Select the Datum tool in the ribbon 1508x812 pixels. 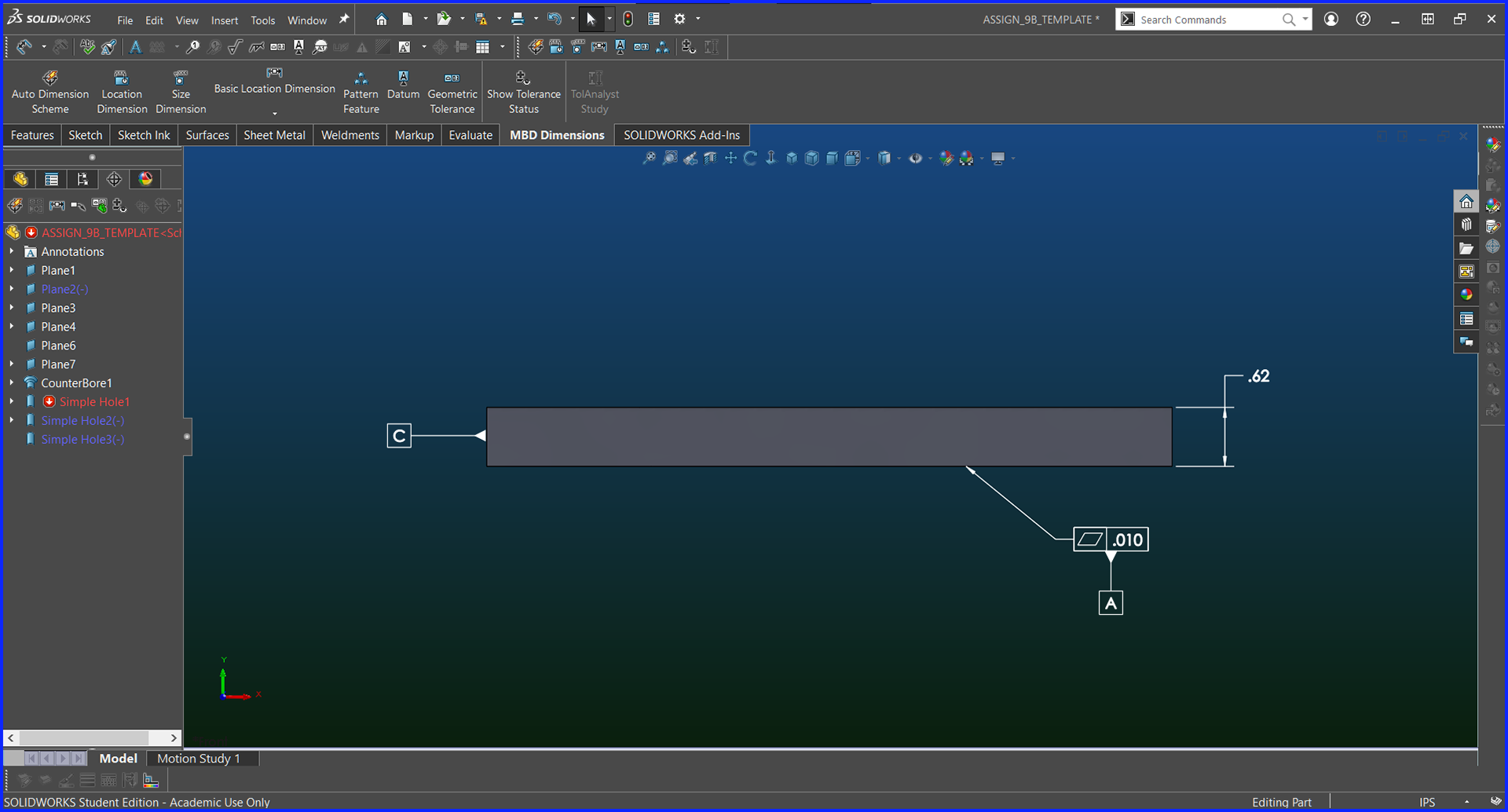(403, 85)
